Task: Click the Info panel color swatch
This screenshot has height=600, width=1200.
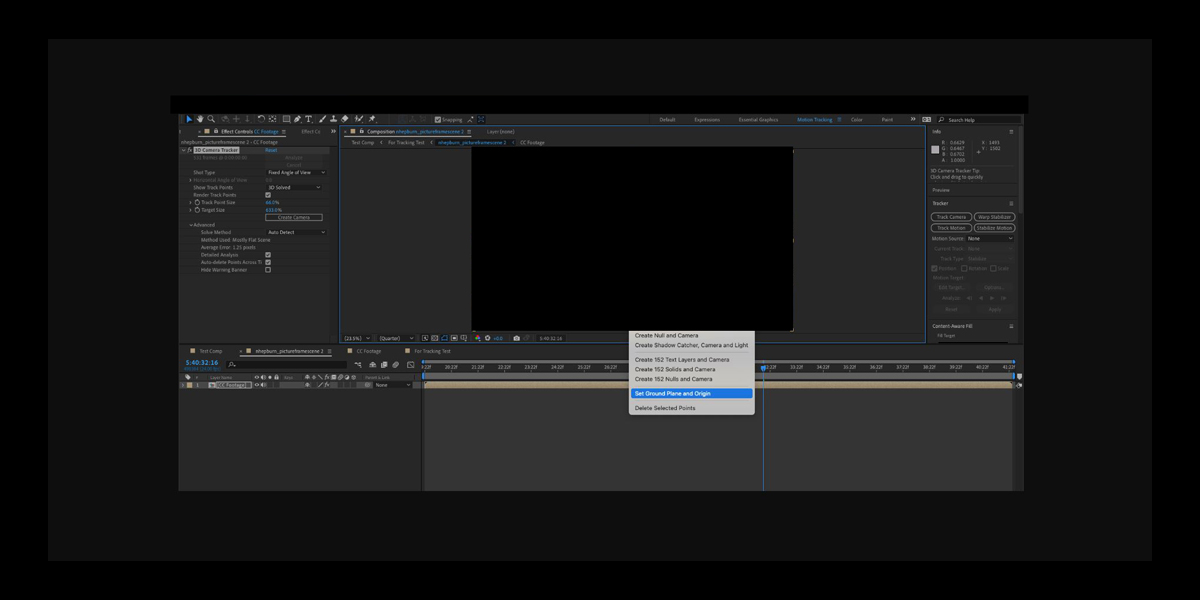Action: (936, 150)
